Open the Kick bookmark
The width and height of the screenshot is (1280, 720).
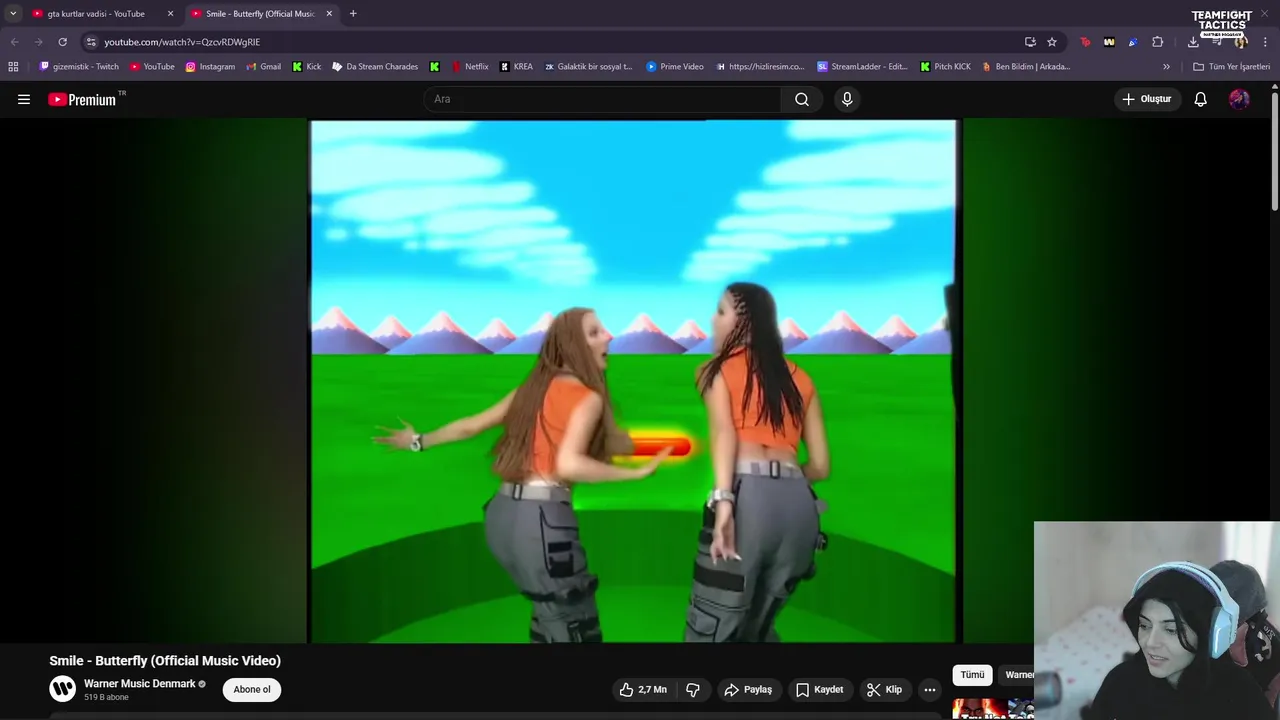307,67
